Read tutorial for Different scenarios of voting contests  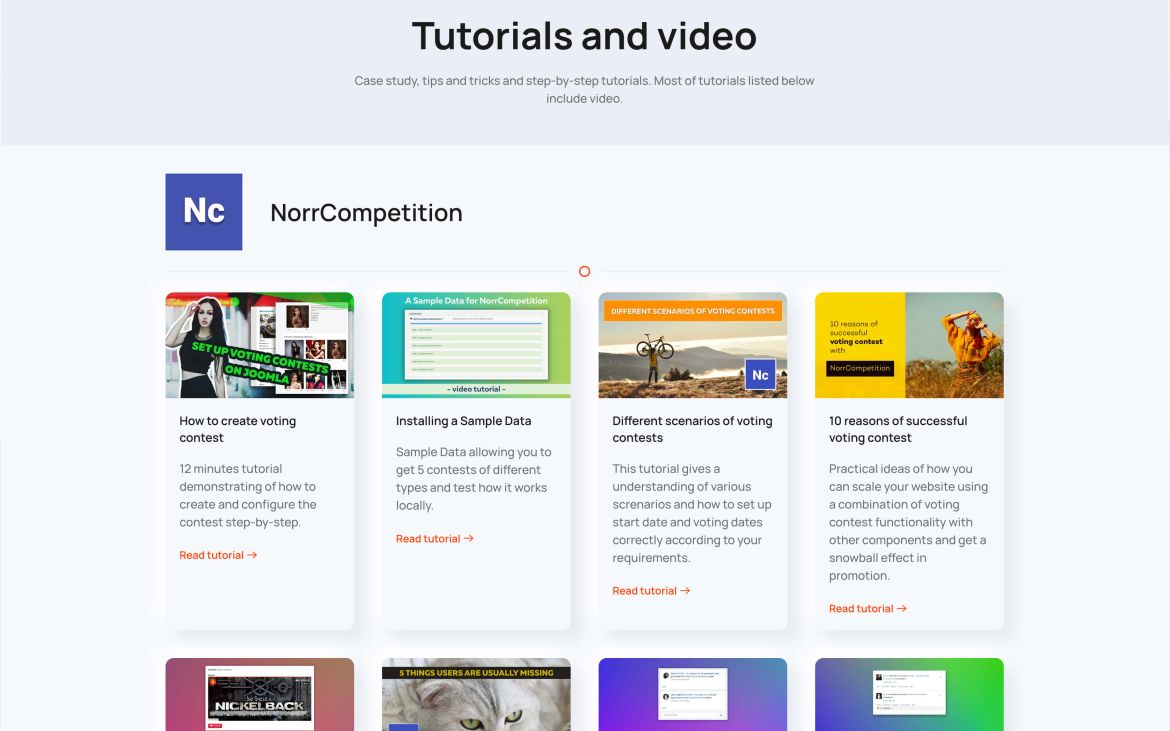[x=651, y=591]
